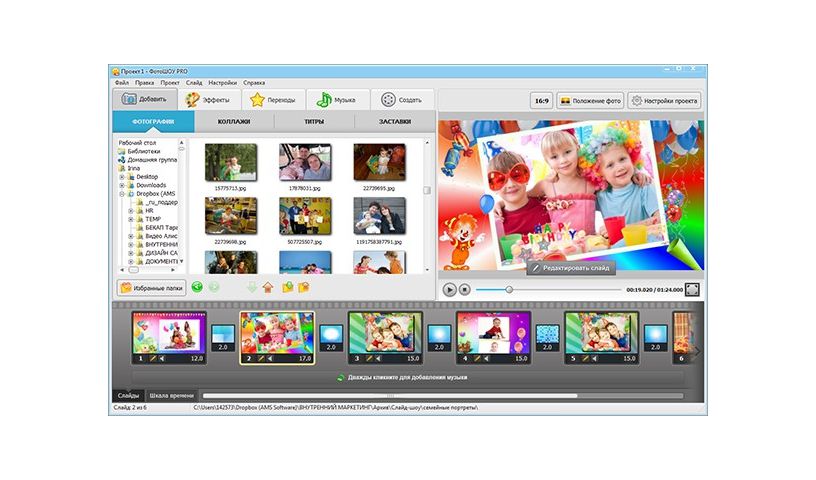Click the pencil edit icon on slide 2
This screenshot has height=480, width=816.
261,359
